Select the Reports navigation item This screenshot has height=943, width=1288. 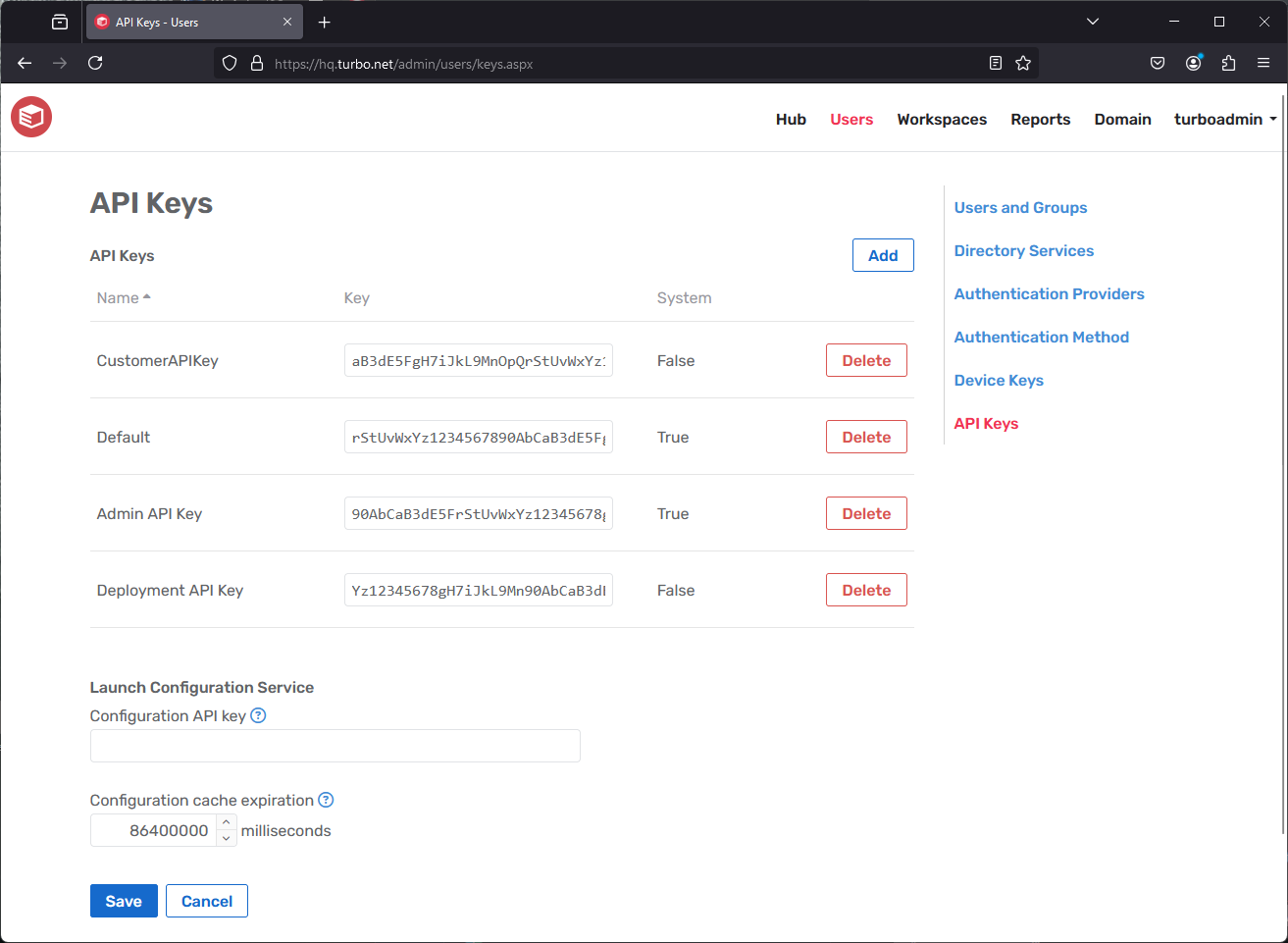1040,119
